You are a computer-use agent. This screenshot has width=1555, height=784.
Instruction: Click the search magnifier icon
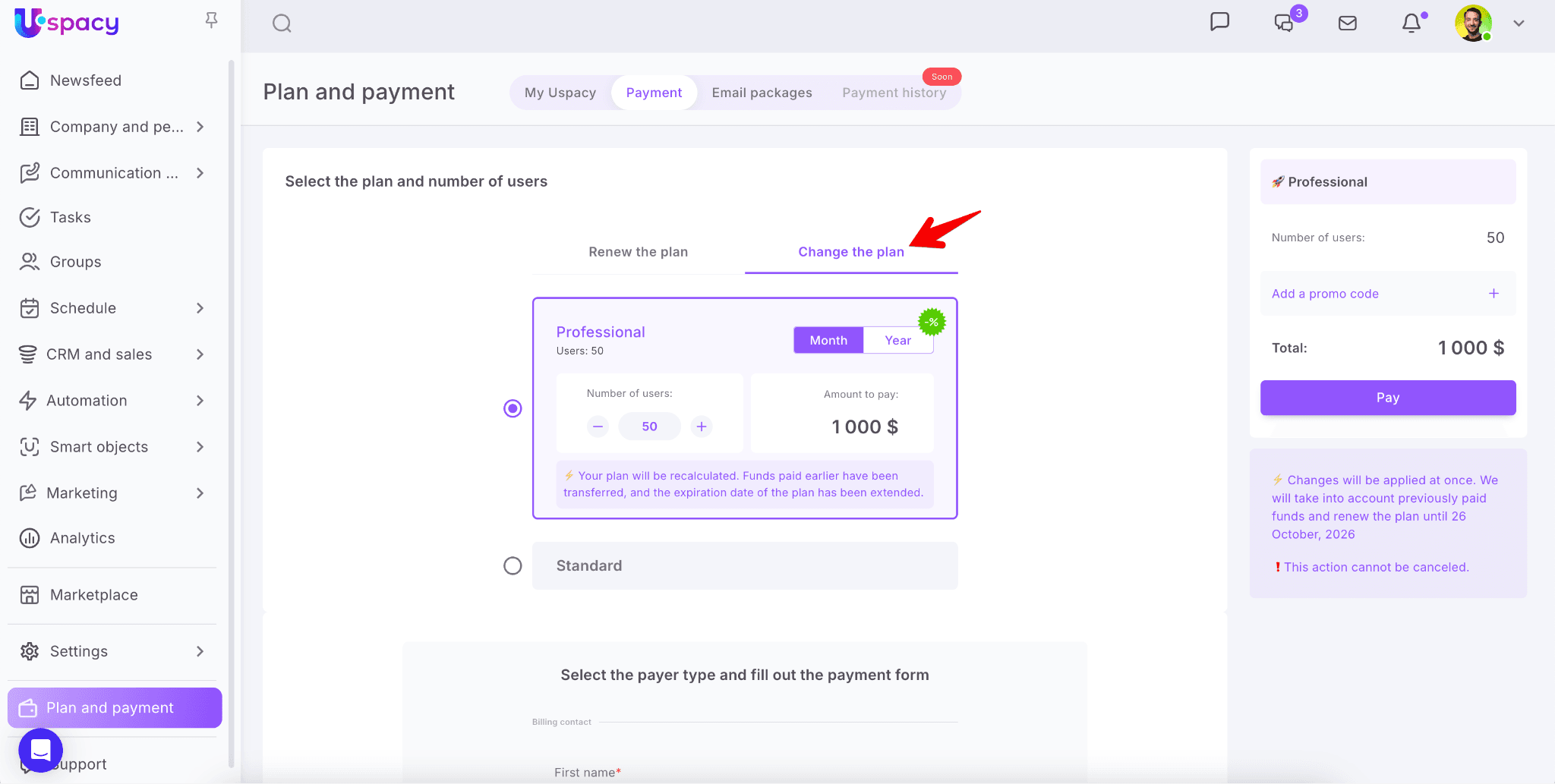click(282, 24)
